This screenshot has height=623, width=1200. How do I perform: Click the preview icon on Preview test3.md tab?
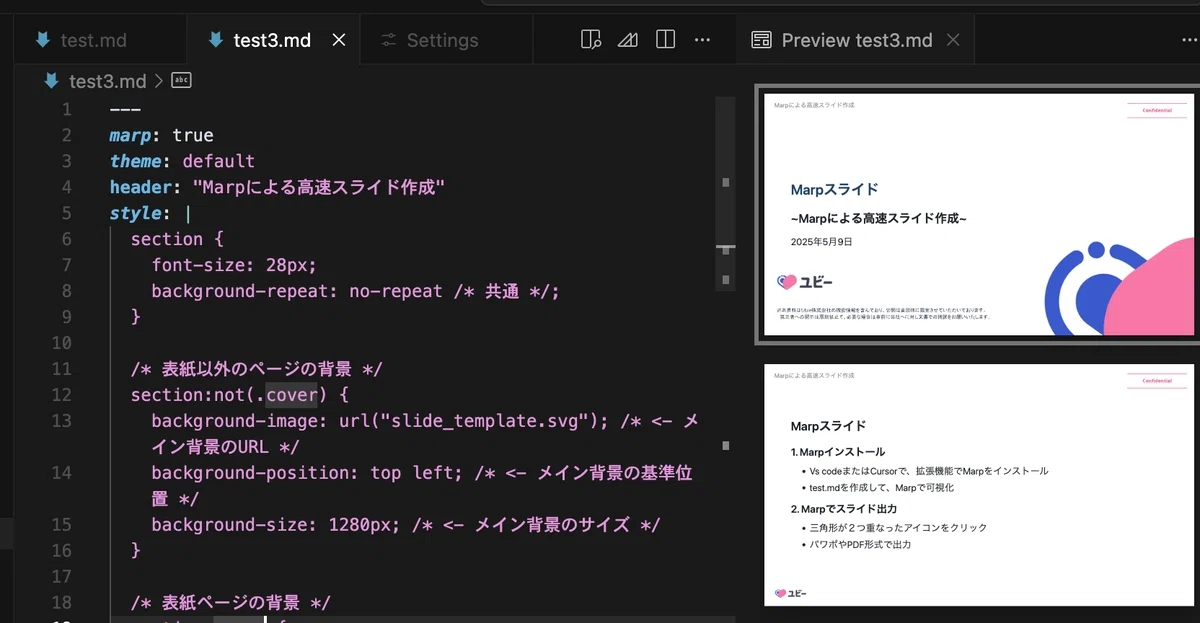[x=761, y=40]
